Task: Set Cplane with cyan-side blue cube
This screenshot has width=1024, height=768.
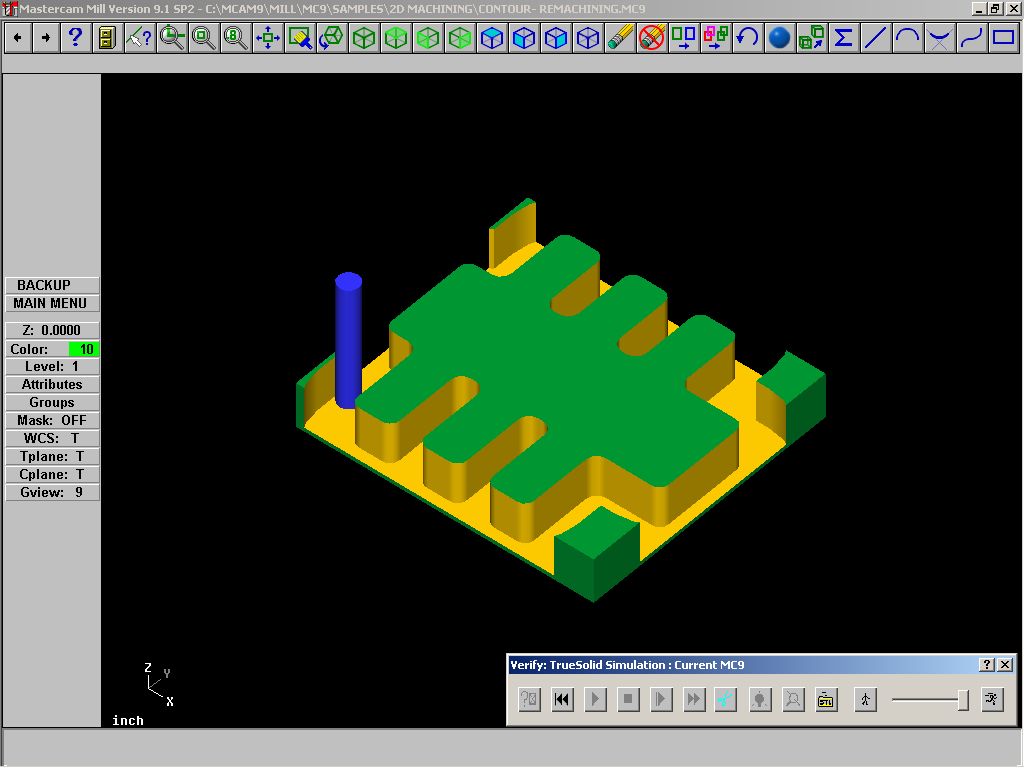Action: (x=556, y=38)
